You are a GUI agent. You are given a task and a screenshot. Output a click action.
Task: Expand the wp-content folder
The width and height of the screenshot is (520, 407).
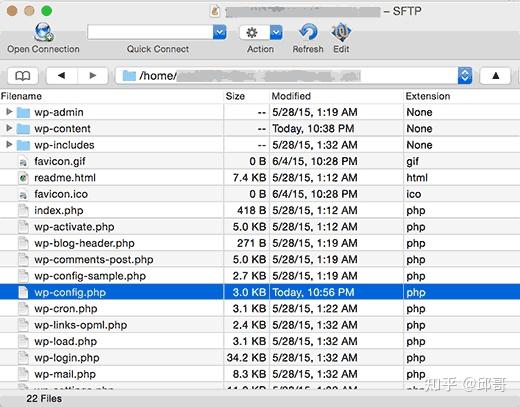9,128
